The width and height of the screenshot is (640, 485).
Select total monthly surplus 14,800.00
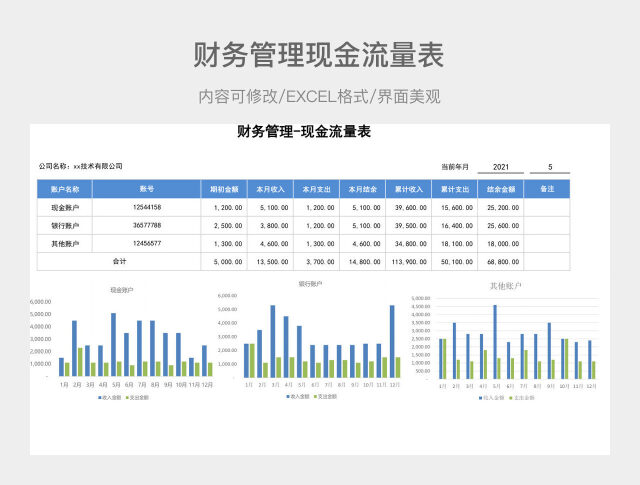(364, 262)
